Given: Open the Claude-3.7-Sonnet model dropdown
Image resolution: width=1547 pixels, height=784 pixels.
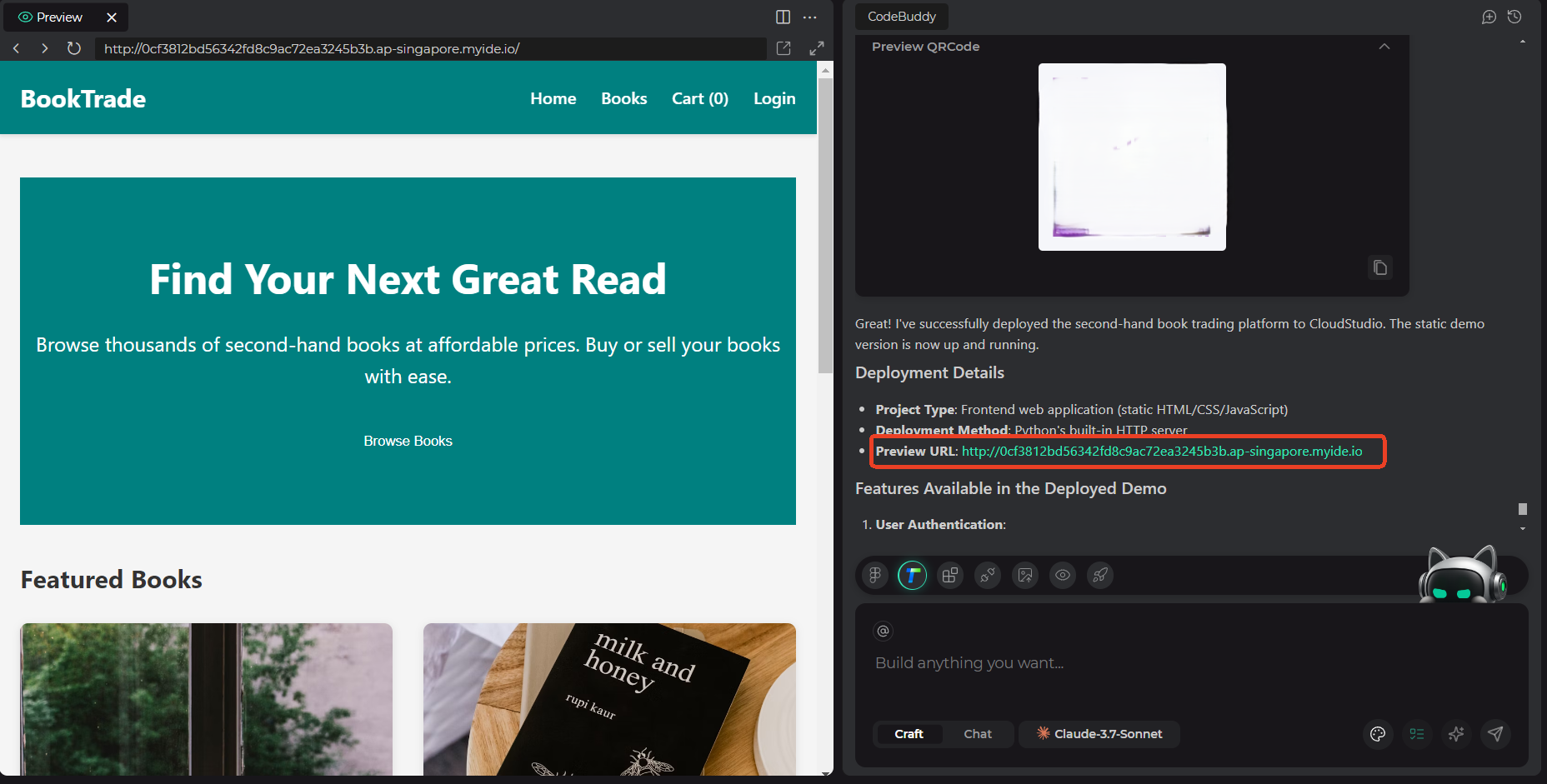Looking at the screenshot, I should click(1099, 734).
